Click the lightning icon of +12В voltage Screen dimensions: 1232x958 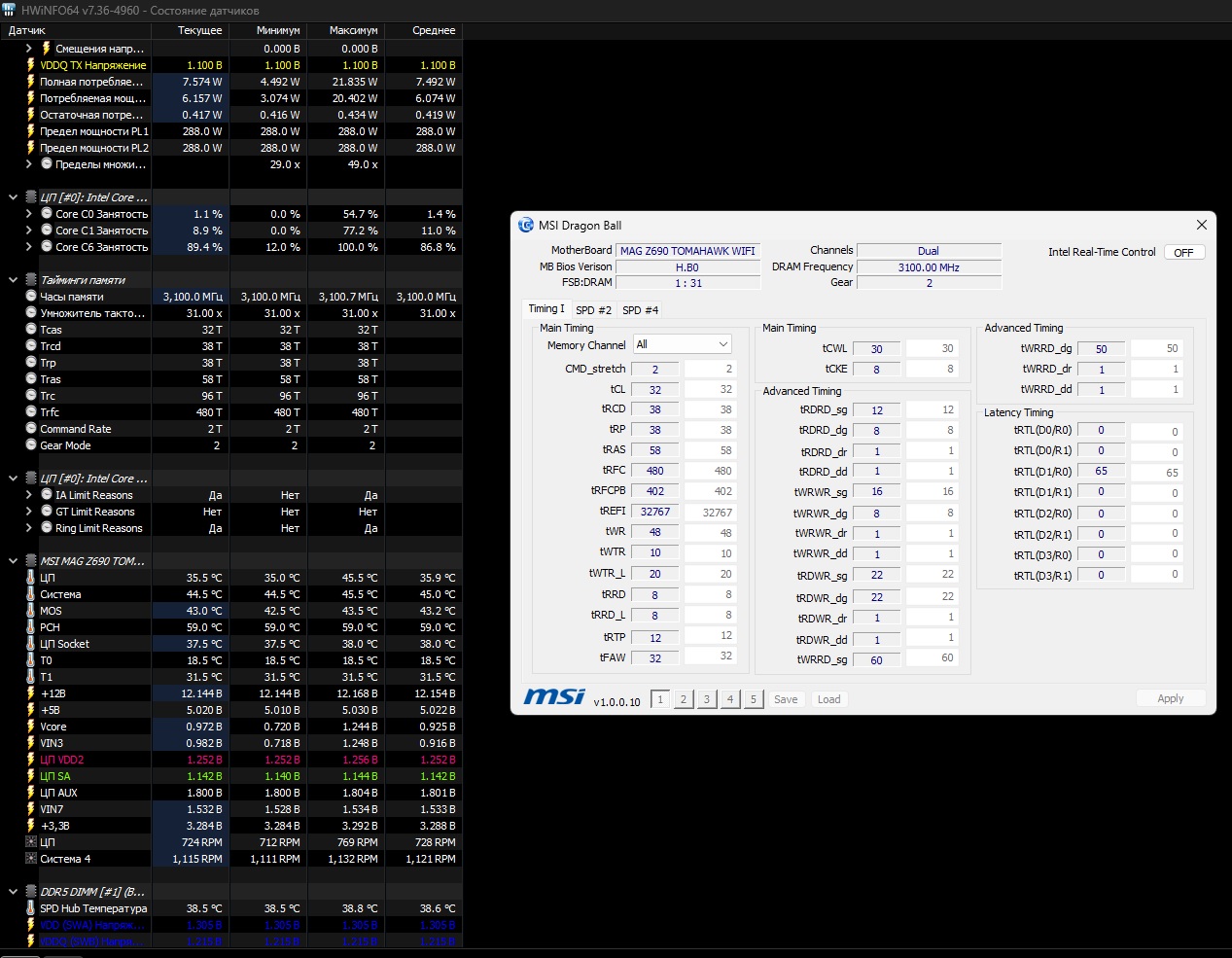[x=31, y=693]
